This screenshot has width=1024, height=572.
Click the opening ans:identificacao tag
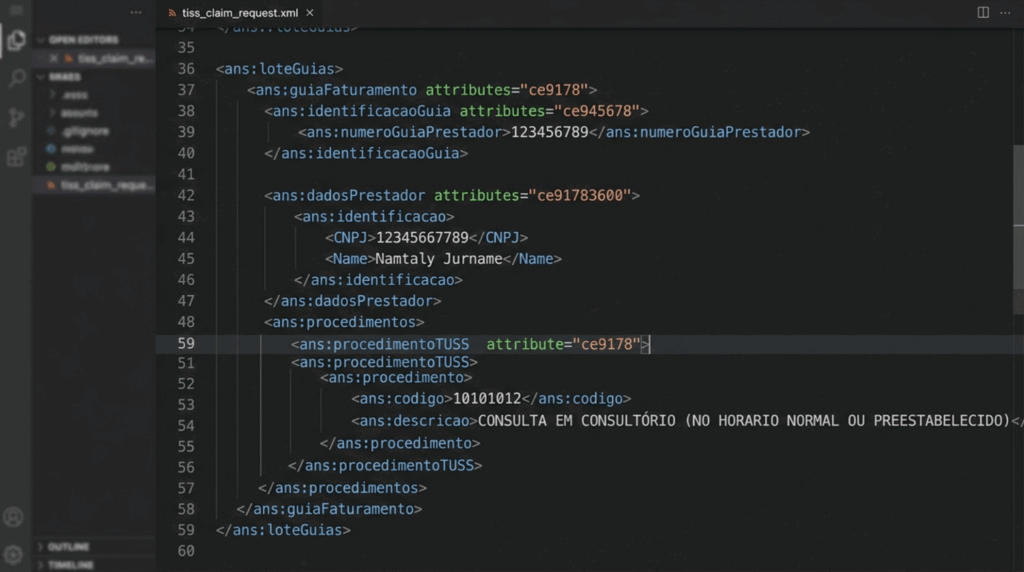(x=374, y=217)
